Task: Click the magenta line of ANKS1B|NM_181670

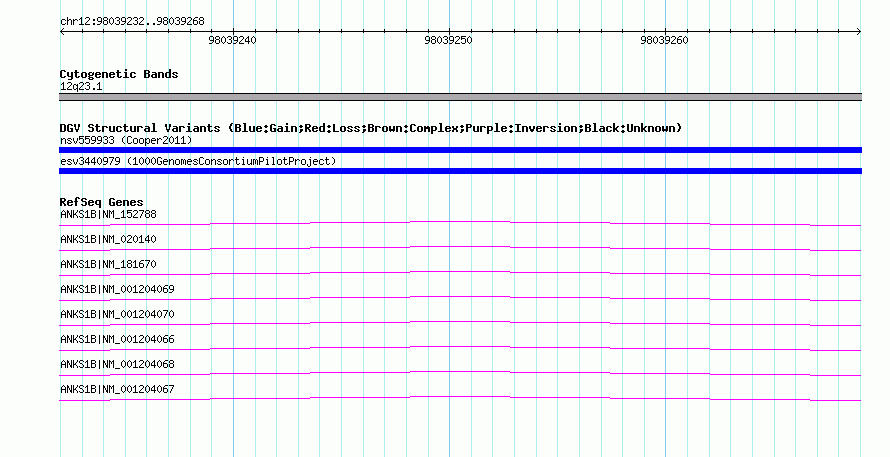Action: pyautogui.click(x=460, y=273)
